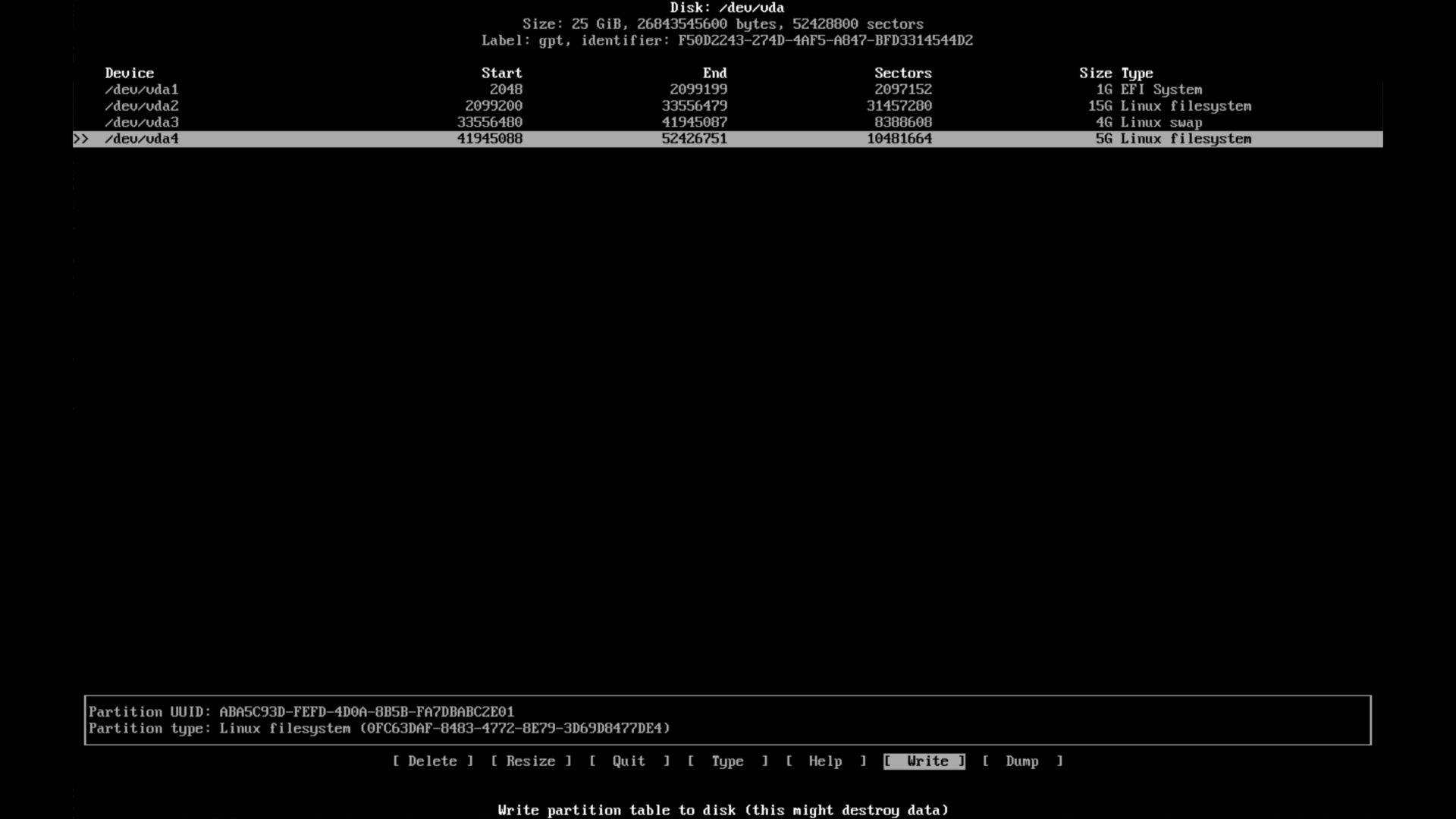1456x819 pixels.
Task: Select the Delete menu option
Action: [433, 761]
